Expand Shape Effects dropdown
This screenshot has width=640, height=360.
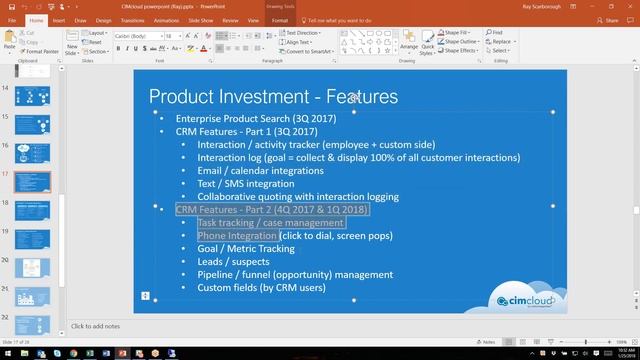pyautogui.click(x=459, y=51)
